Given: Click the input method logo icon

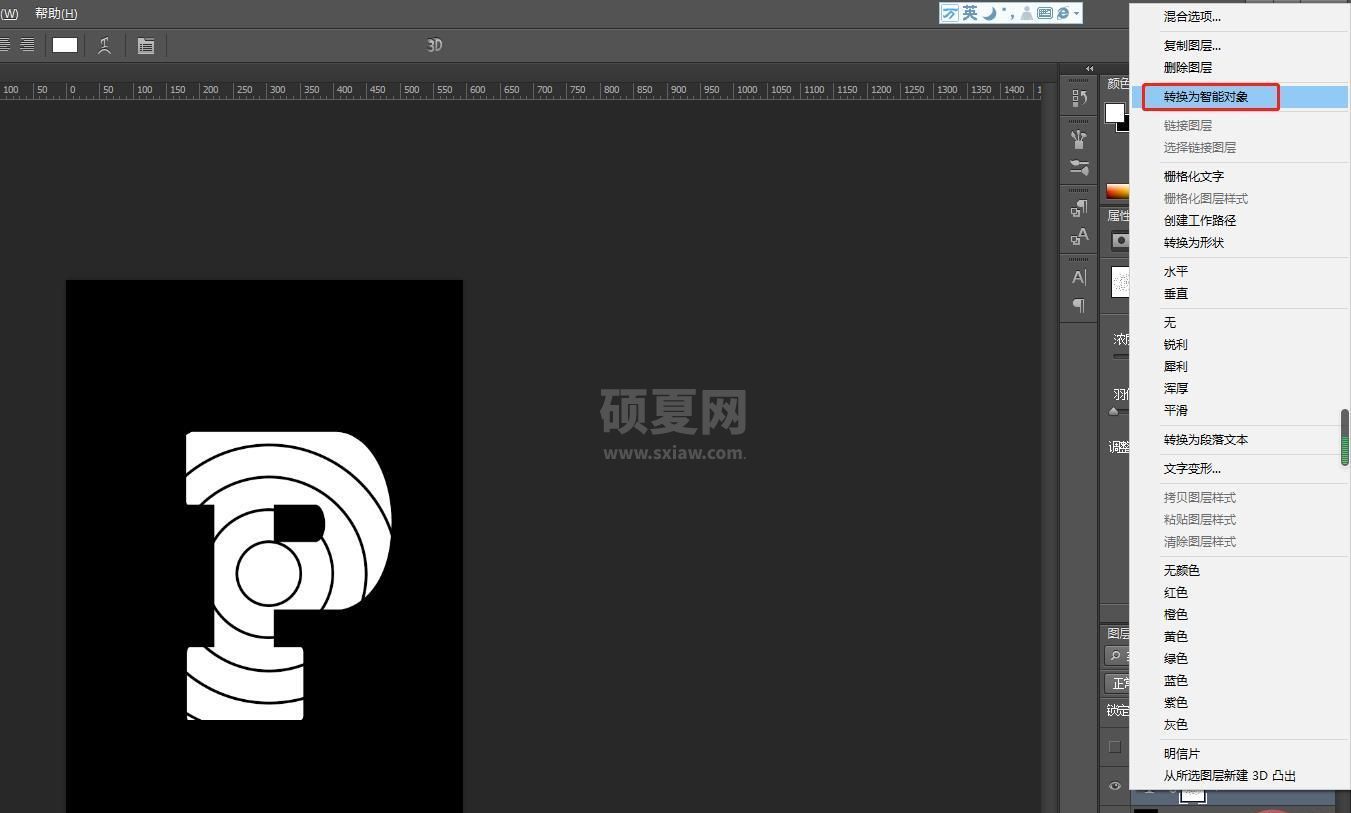Looking at the screenshot, I should click(950, 13).
